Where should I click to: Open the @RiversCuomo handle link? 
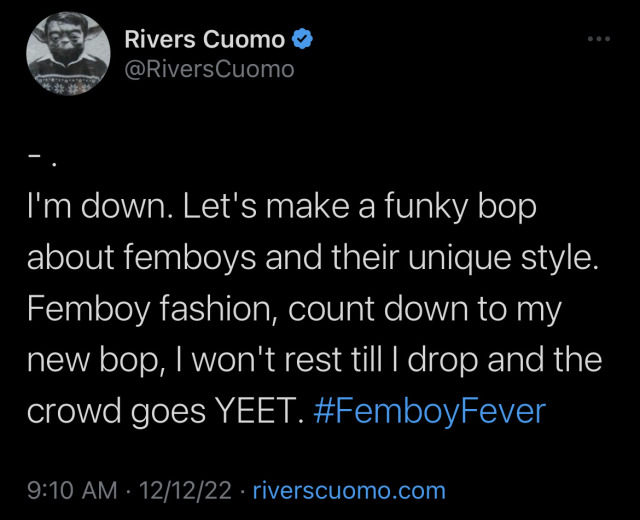coord(209,69)
